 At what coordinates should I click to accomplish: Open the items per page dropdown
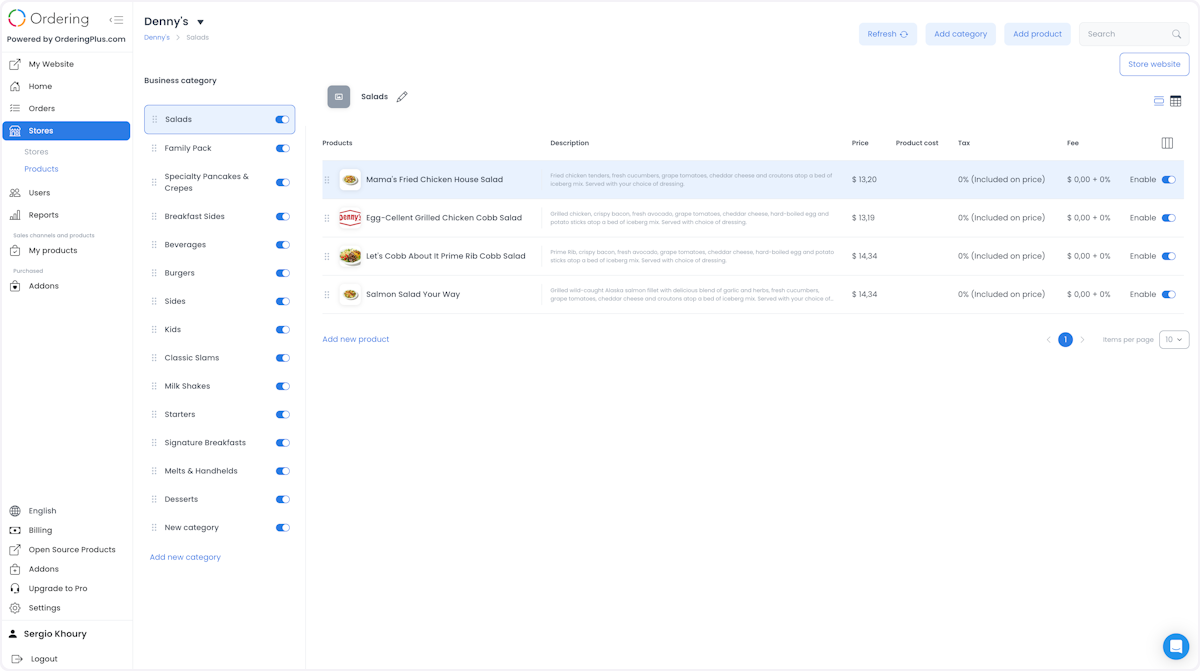click(x=1174, y=340)
